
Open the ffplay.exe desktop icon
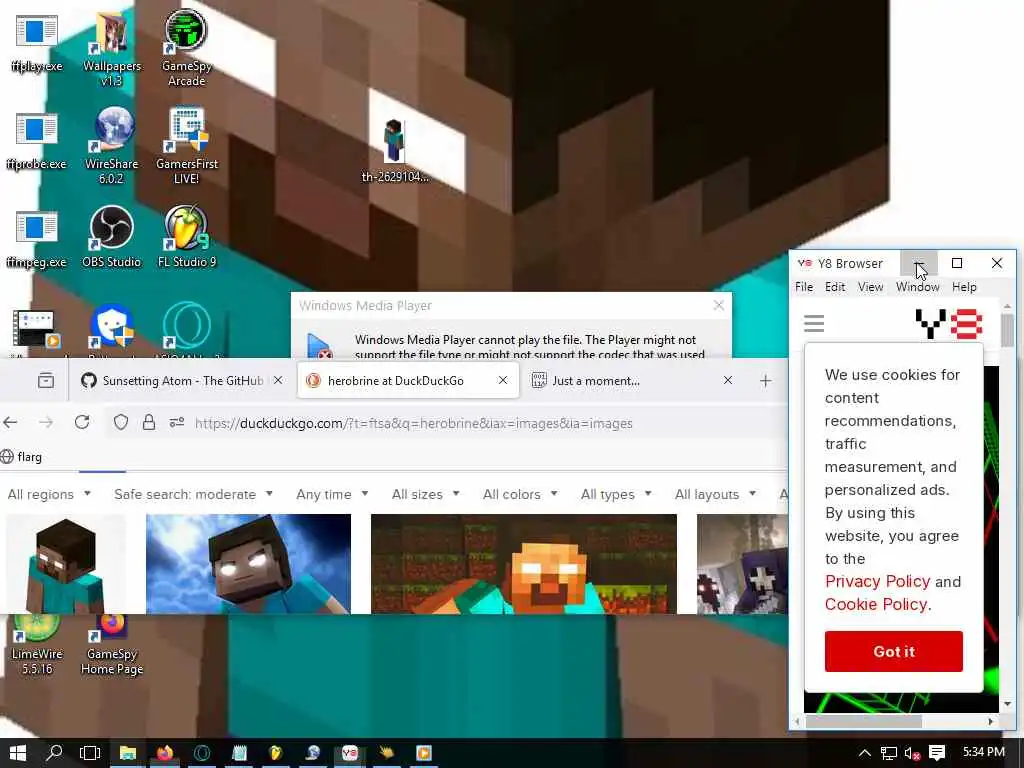tap(36, 42)
